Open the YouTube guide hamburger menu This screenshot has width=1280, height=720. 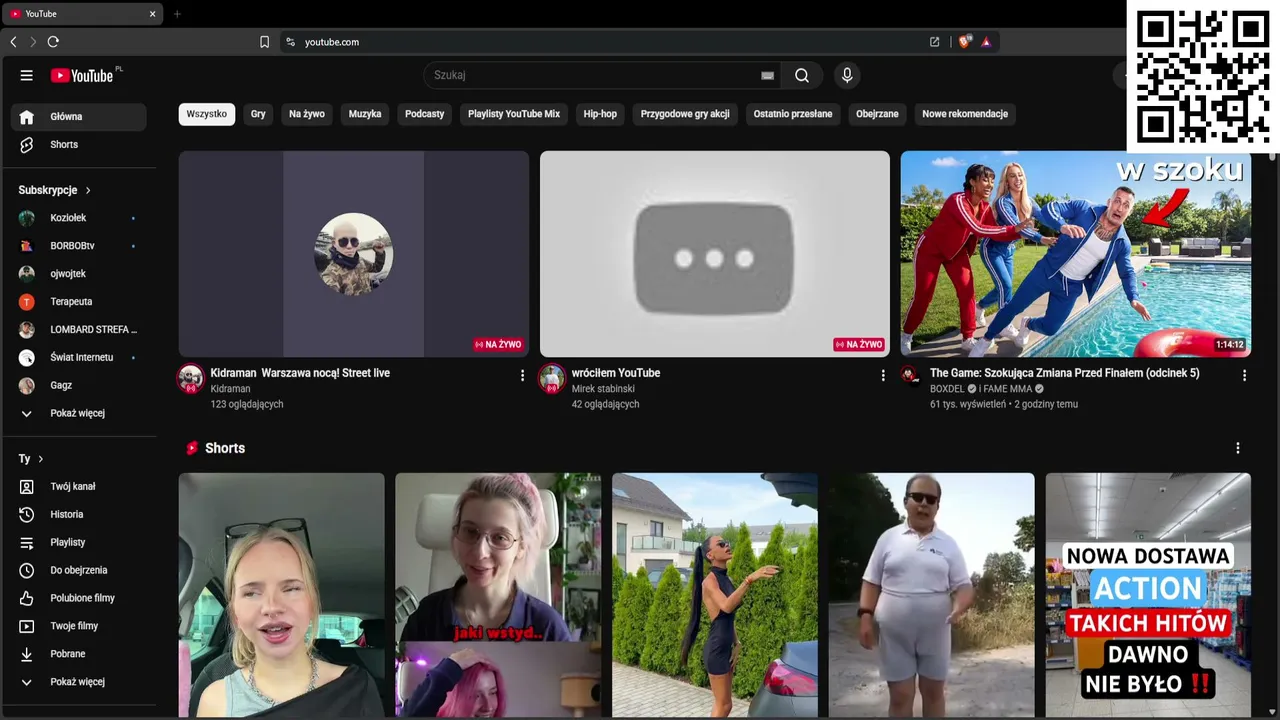27,75
